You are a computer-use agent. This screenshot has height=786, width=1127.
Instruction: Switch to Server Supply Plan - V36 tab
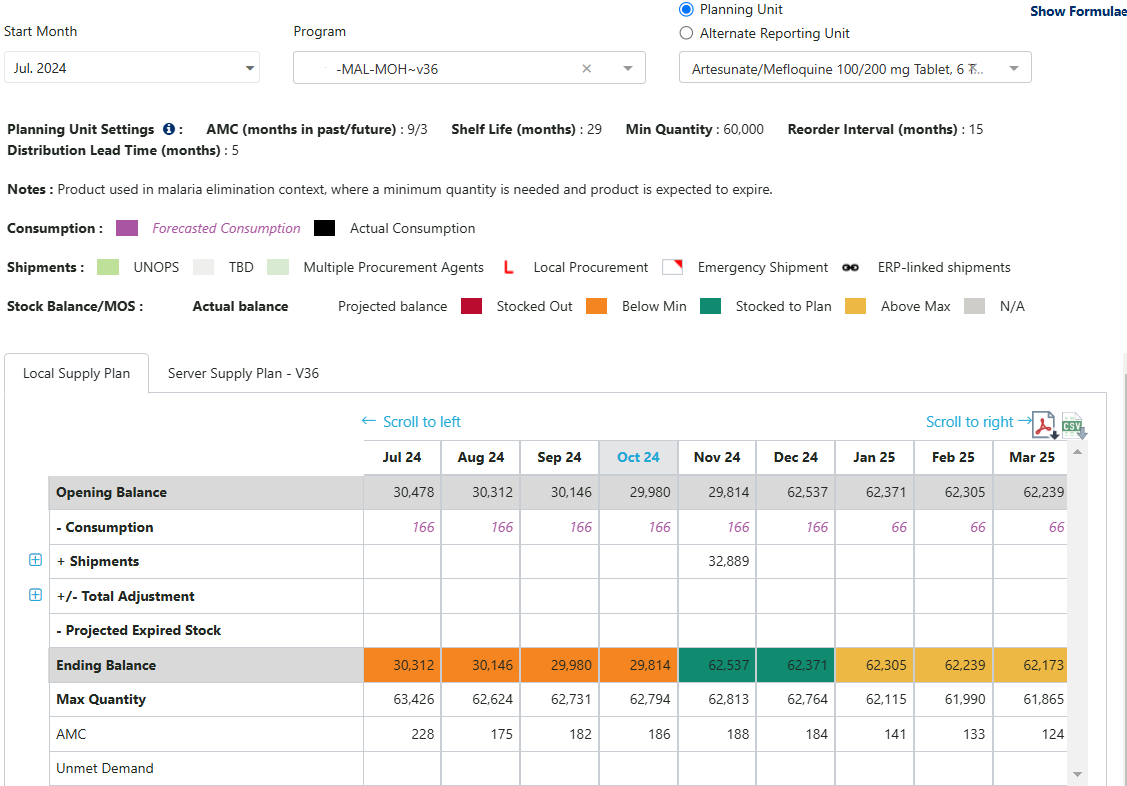pyautogui.click(x=243, y=373)
